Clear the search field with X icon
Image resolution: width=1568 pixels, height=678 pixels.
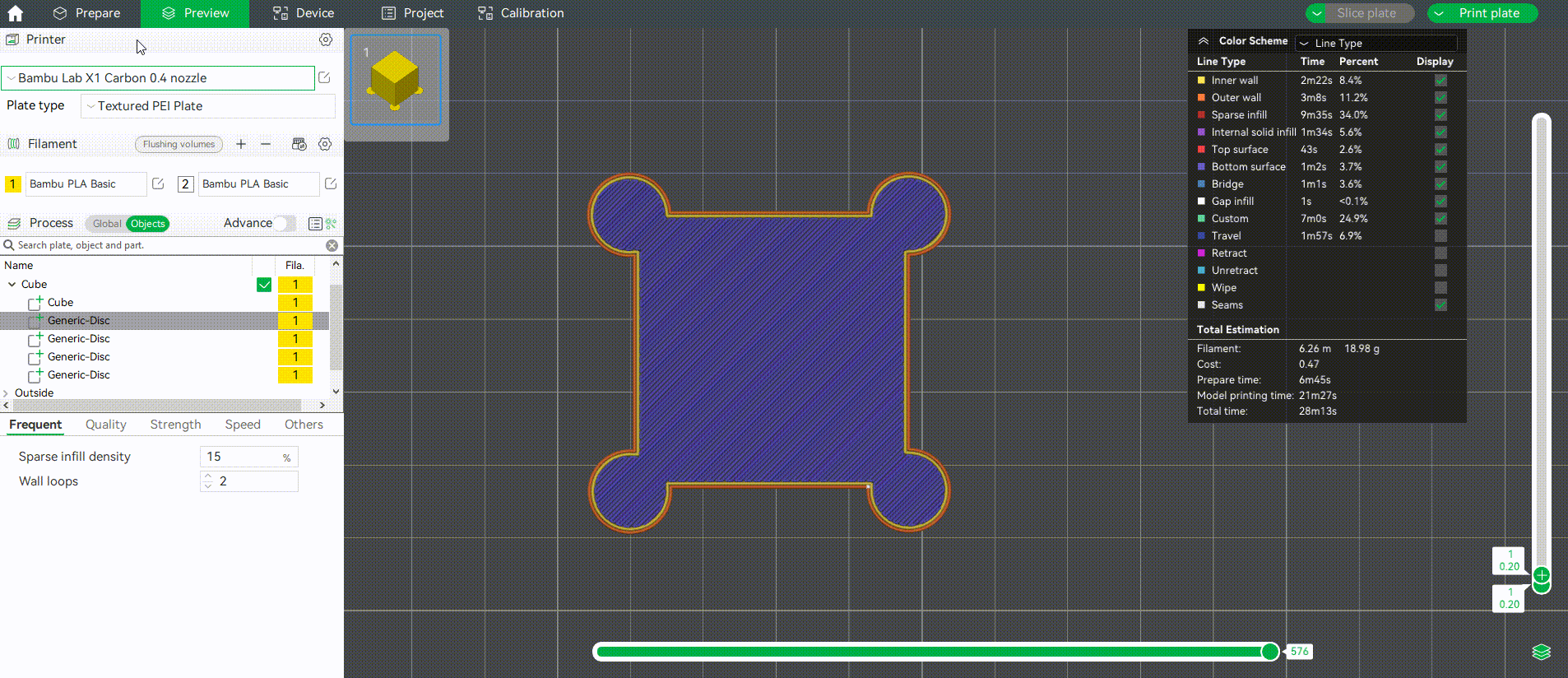[332, 245]
